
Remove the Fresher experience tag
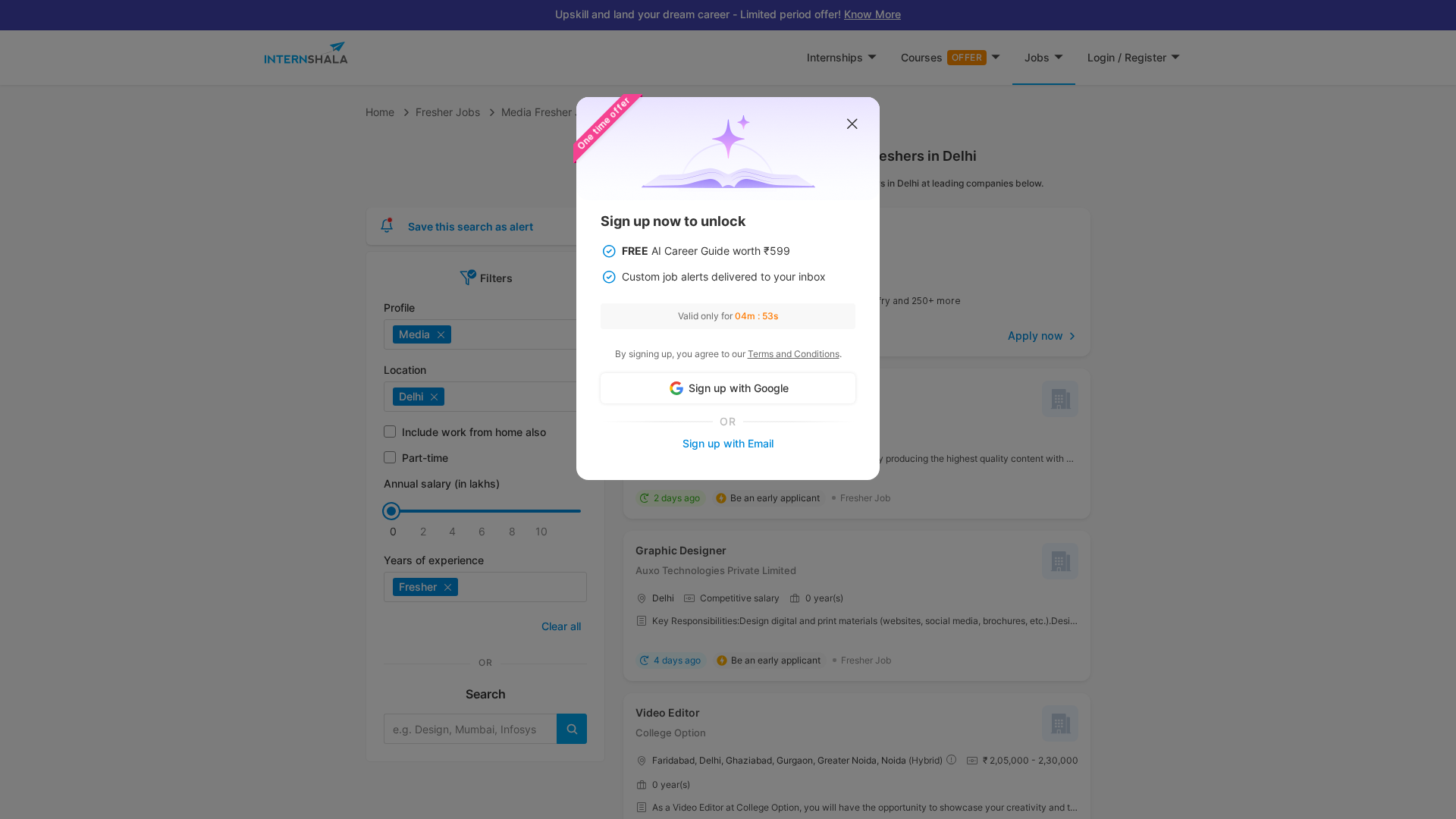[447, 587]
